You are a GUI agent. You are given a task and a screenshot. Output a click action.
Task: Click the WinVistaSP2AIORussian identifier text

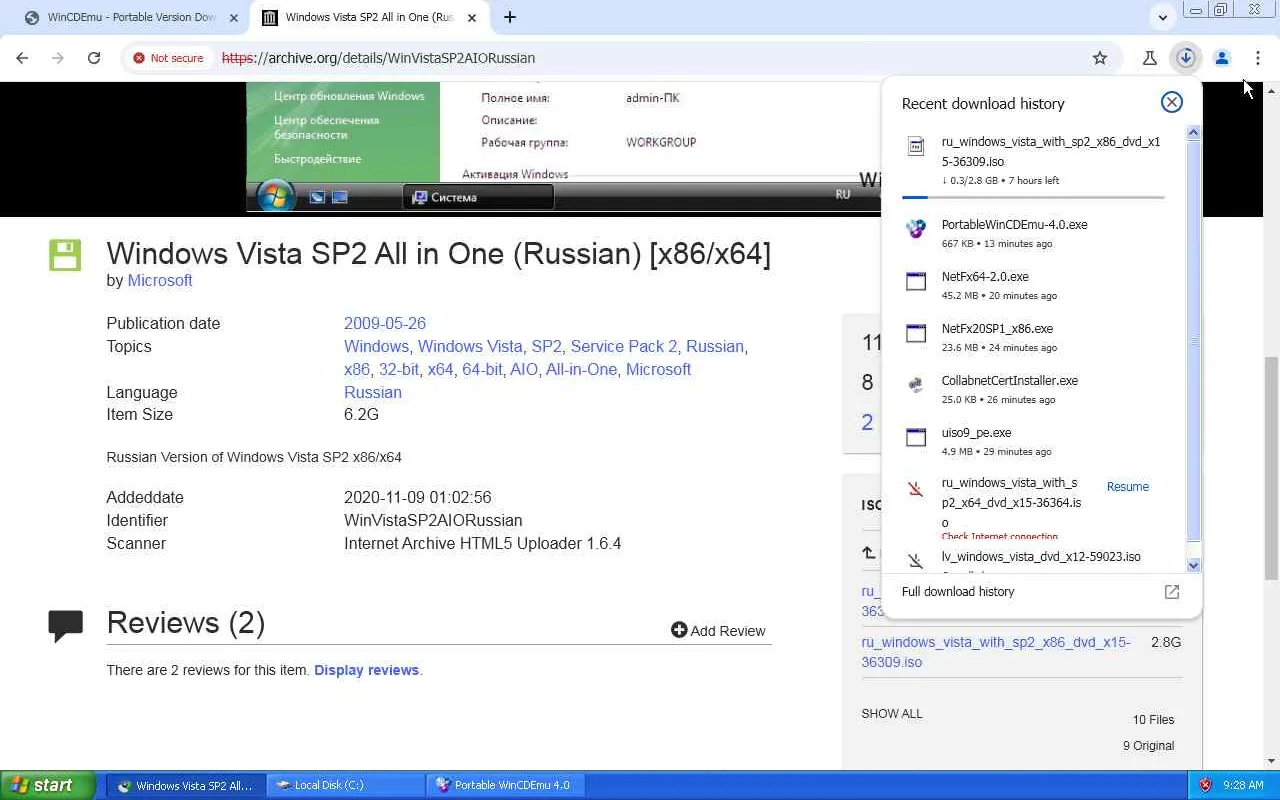[433, 521]
